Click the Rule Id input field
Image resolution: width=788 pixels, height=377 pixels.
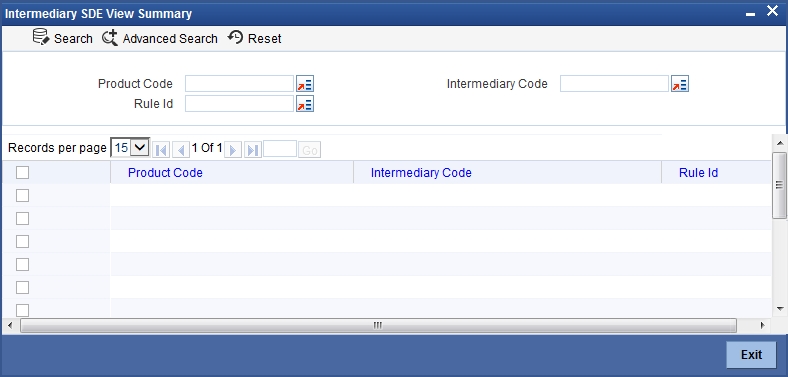coord(239,104)
